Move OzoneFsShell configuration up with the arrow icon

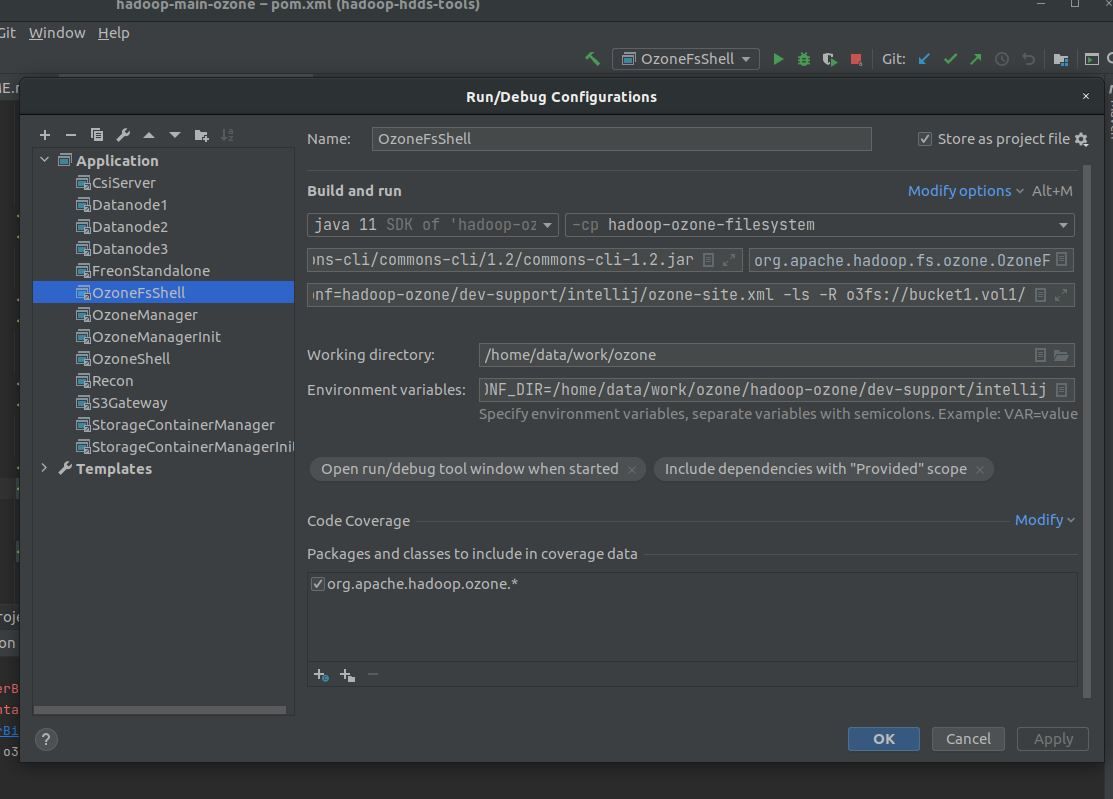pos(149,134)
